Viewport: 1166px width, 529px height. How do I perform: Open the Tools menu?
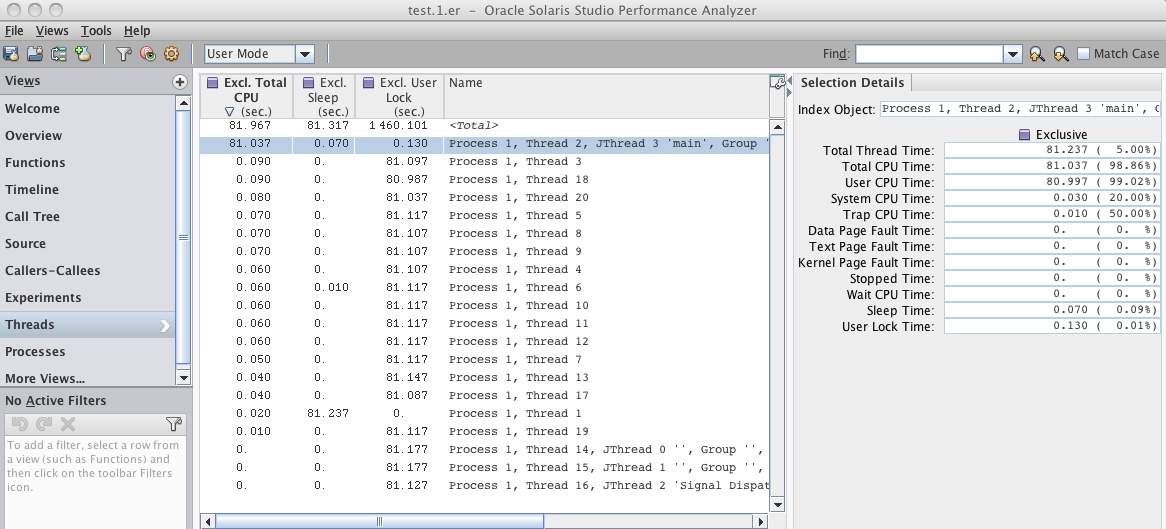[96, 31]
